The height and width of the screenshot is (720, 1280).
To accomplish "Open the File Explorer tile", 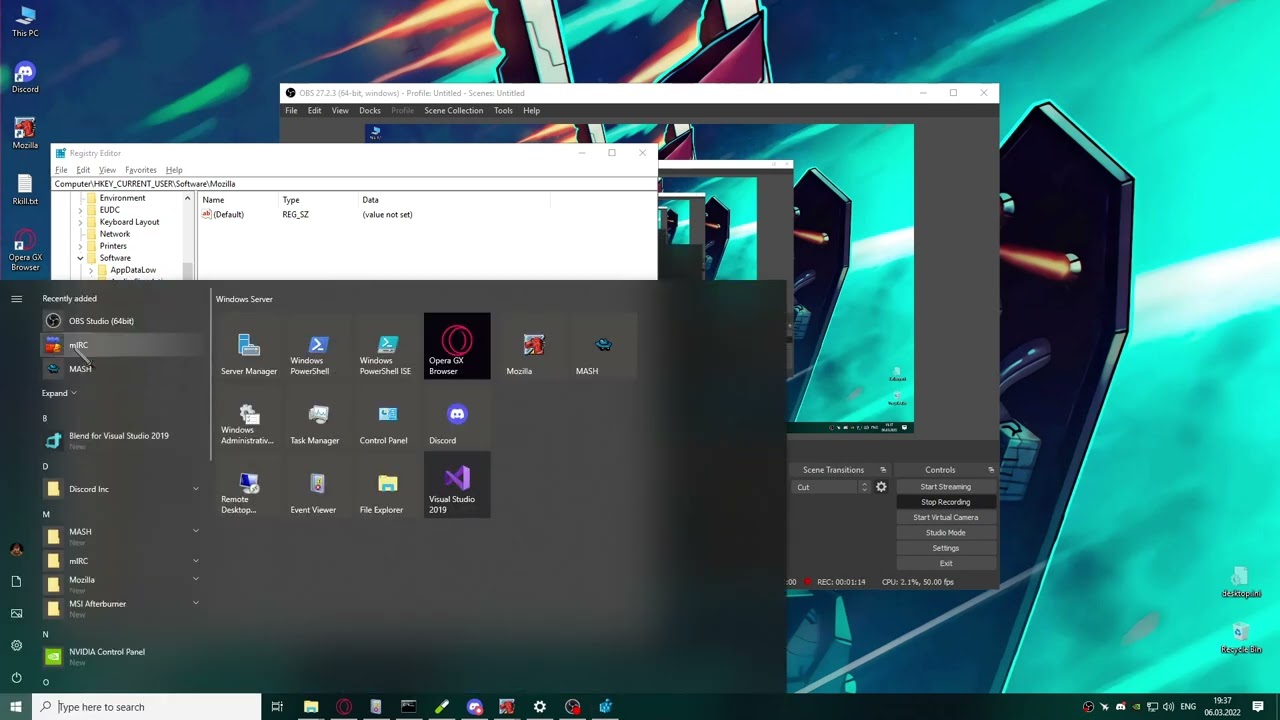I will [388, 485].
